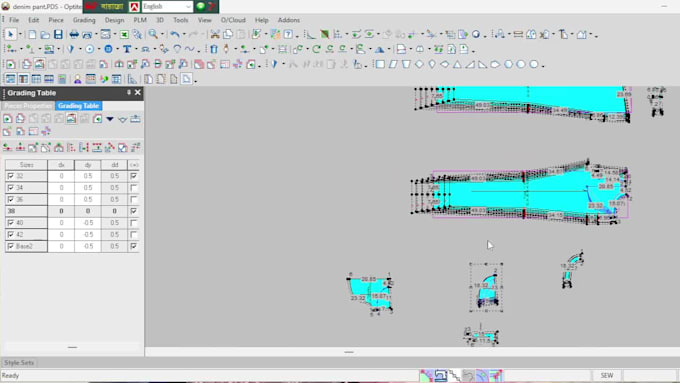Select the blue Button tool icon

click(x=108, y=49)
